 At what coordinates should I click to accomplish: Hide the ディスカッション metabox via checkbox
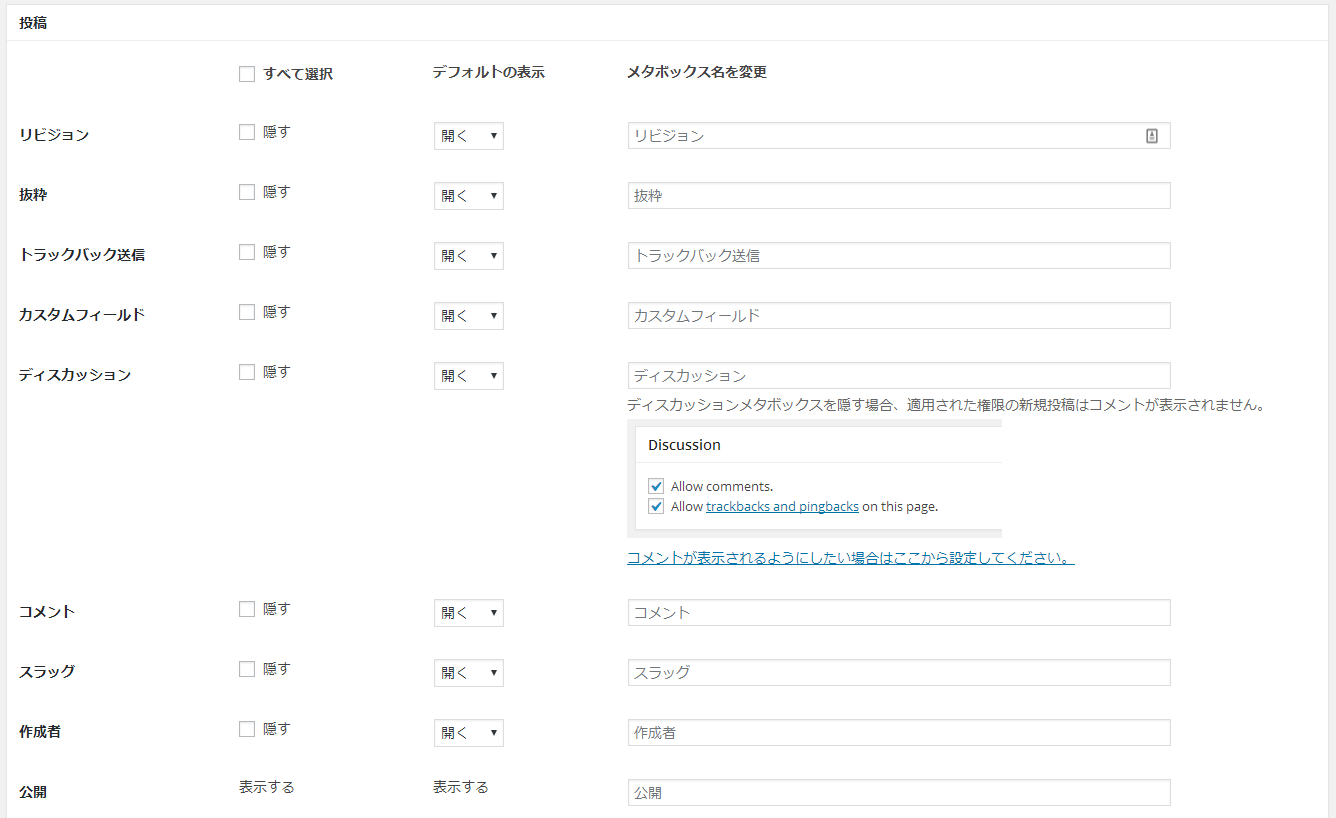tap(247, 372)
